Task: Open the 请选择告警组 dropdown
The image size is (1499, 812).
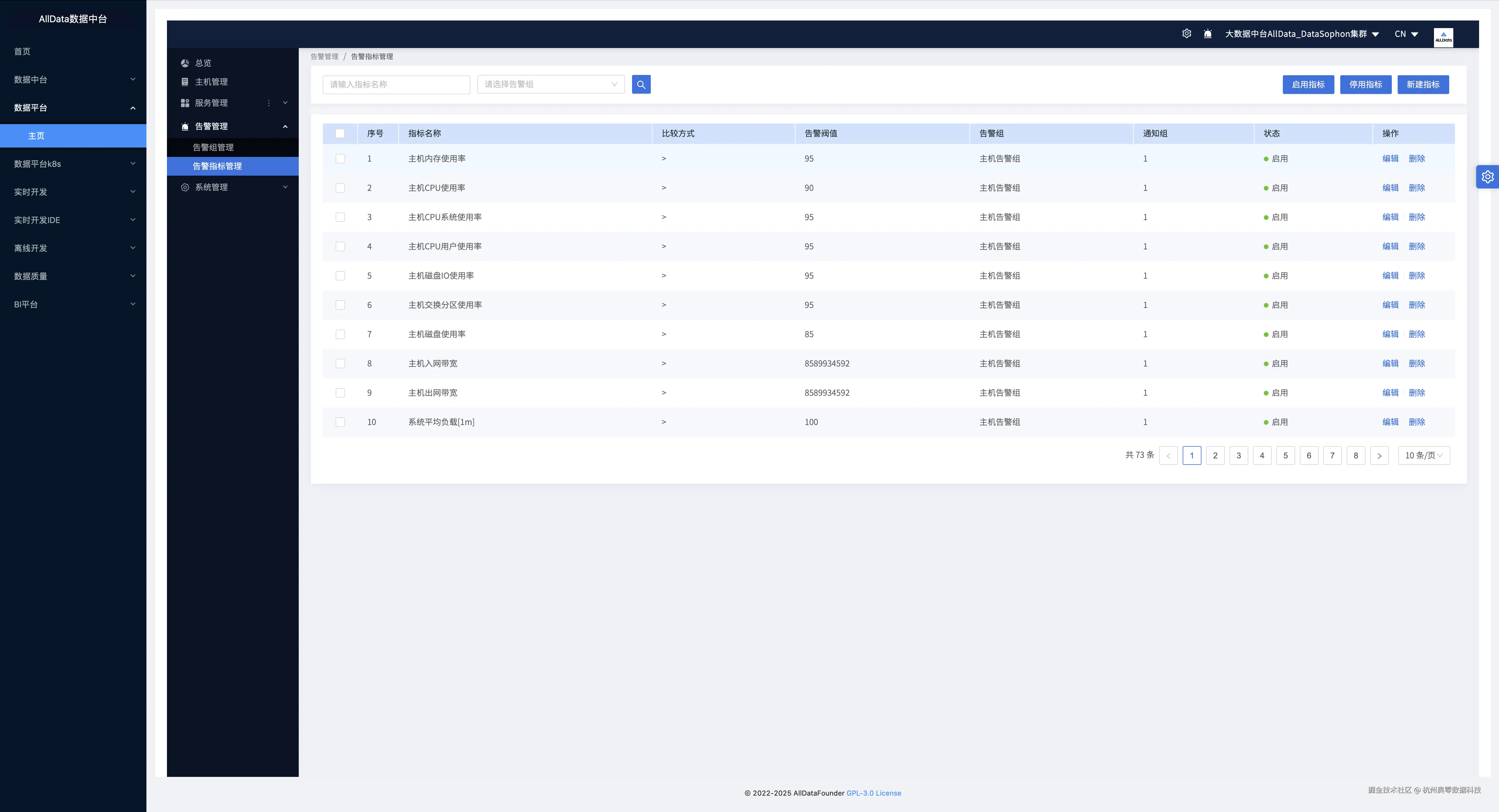Action: pyautogui.click(x=551, y=84)
